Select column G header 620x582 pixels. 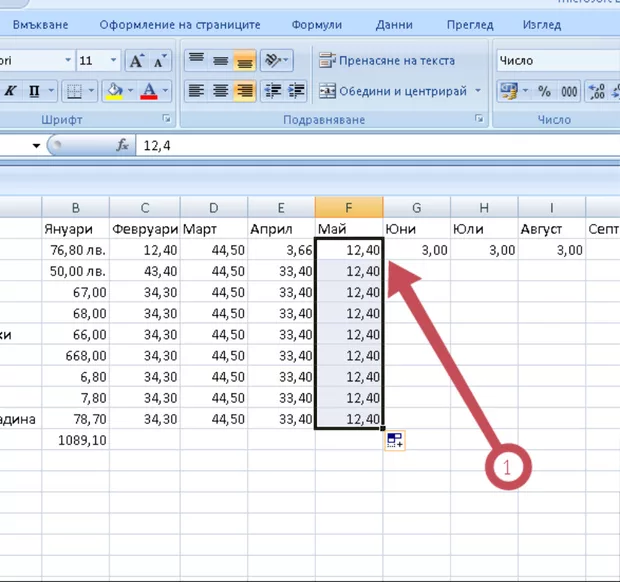[x=416, y=208]
